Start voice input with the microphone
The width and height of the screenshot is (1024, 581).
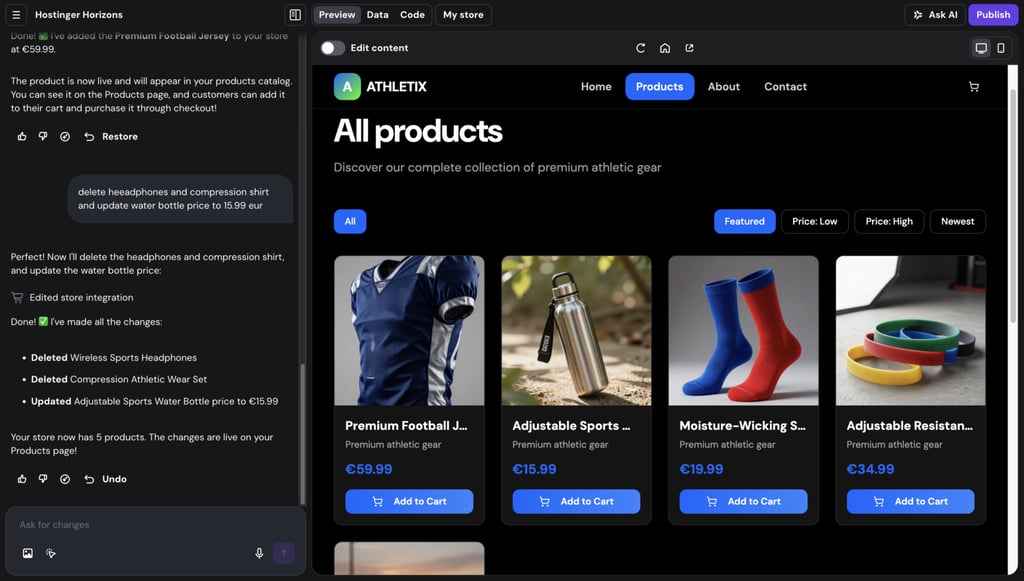pyautogui.click(x=259, y=553)
